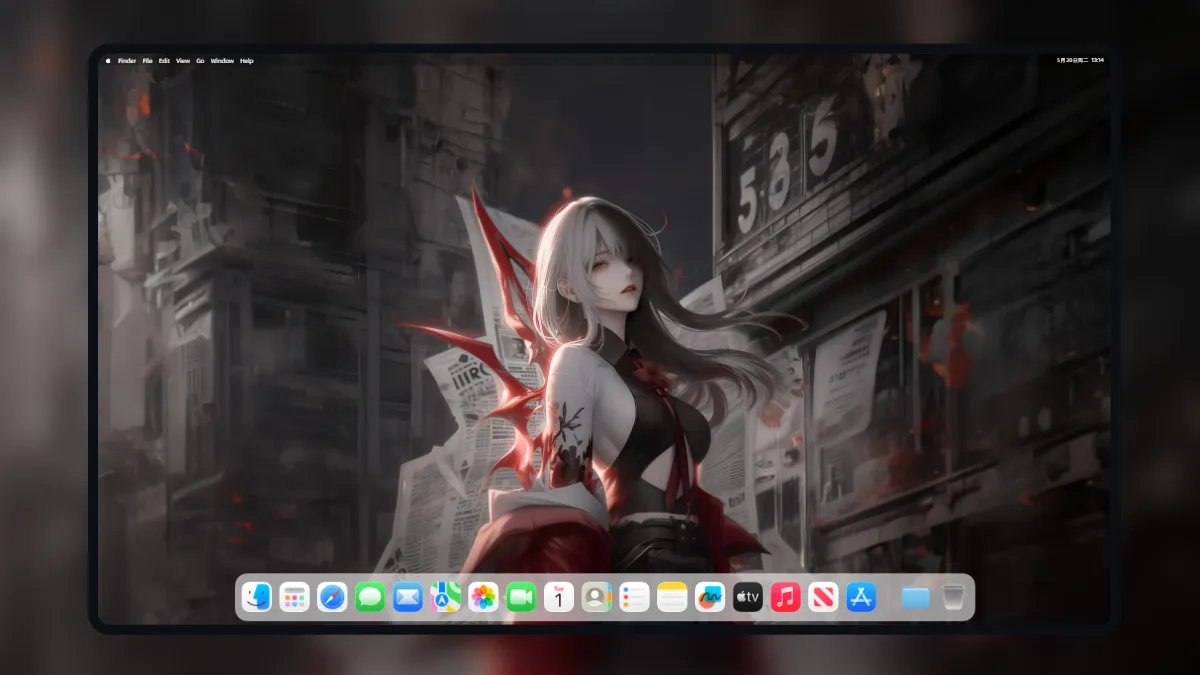Viewport: 1200px width, 675px height.
Task: Launch Freeform from the Dock
Action: pyautogui.click(x=710, y=597)
